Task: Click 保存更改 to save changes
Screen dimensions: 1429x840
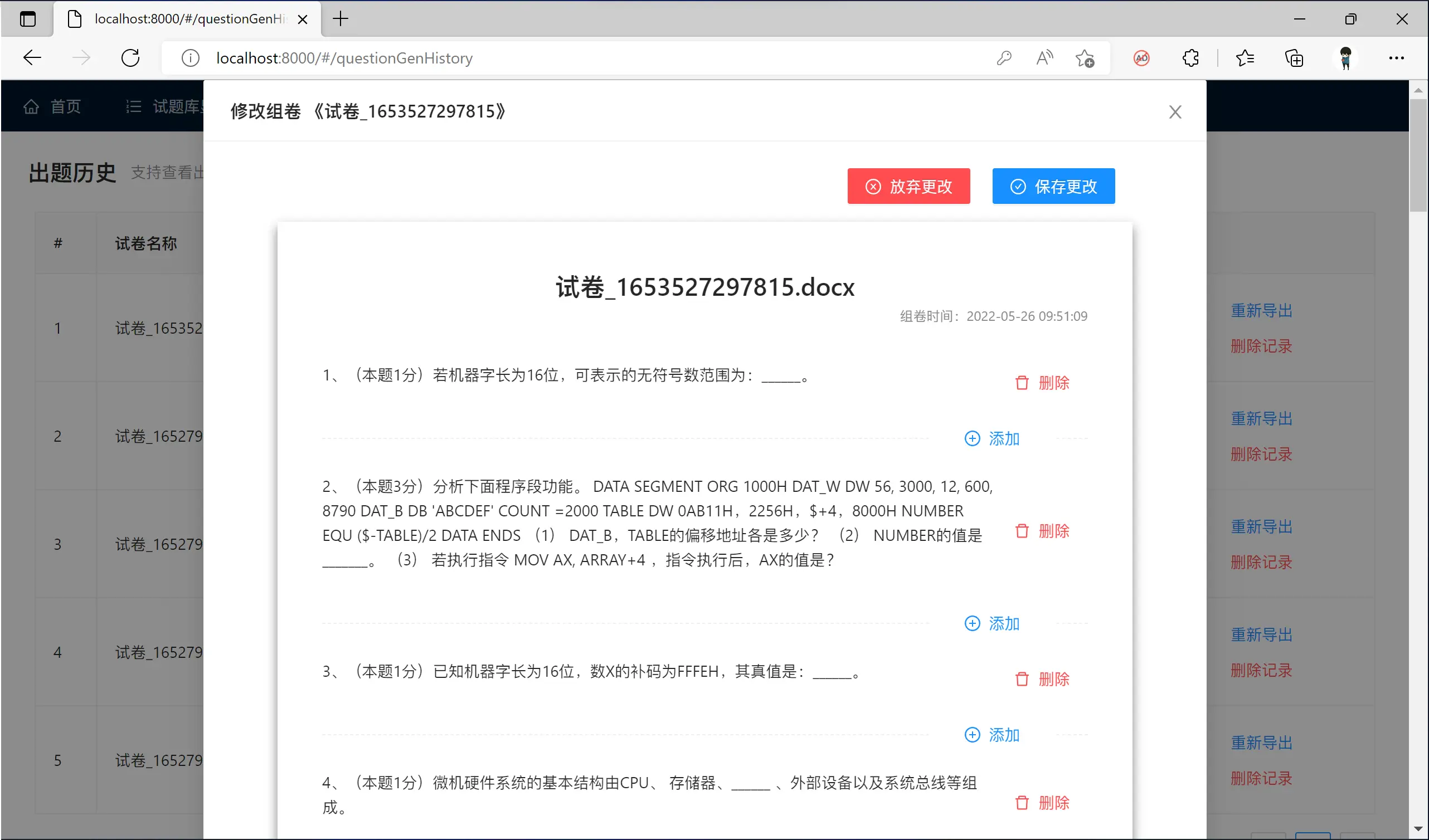Action: point(1053,186)
